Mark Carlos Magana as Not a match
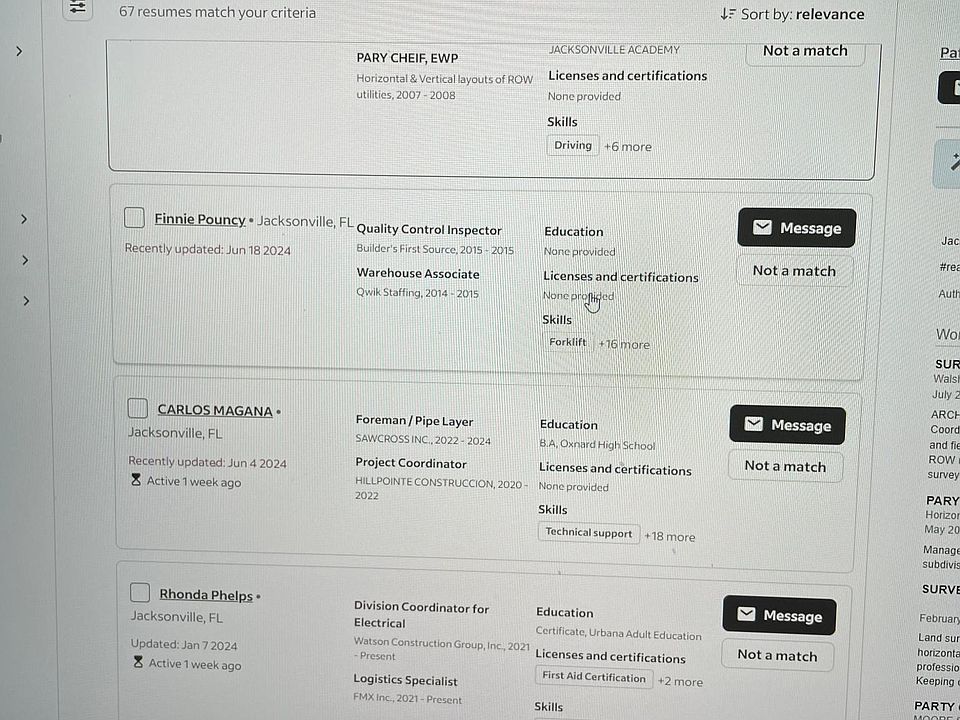Viewport: 960px width, 720px height. click(x=786, y=466)
